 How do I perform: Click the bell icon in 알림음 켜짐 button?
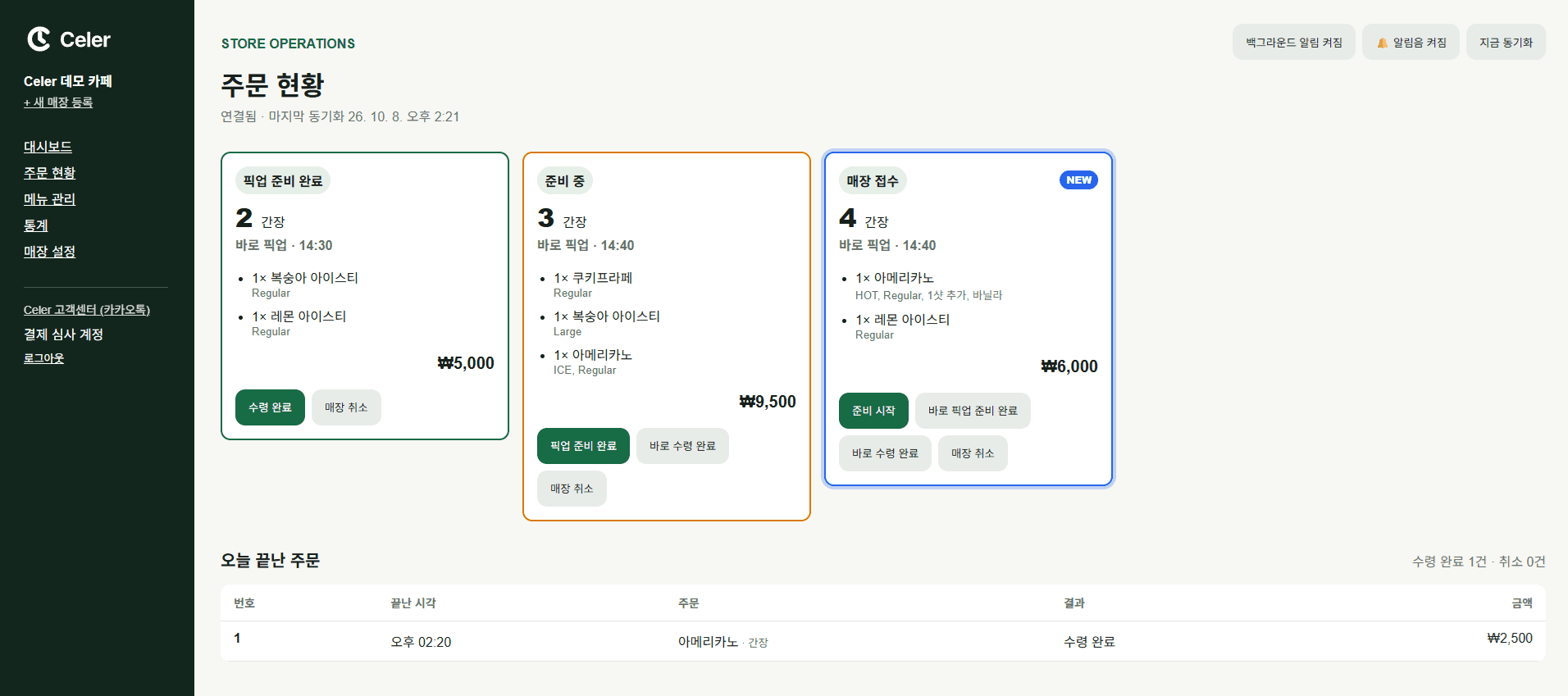[x=1382, y=43]
